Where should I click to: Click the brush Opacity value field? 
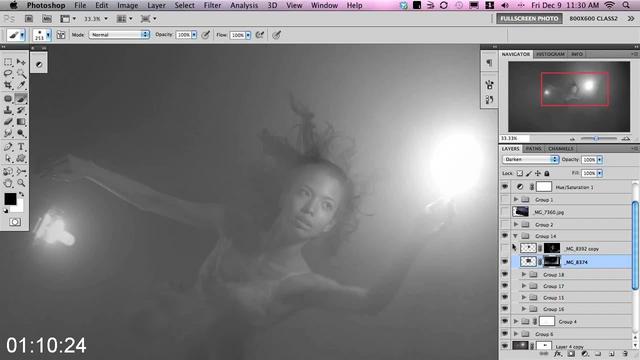pyautogui.click(x=184, y=35)
